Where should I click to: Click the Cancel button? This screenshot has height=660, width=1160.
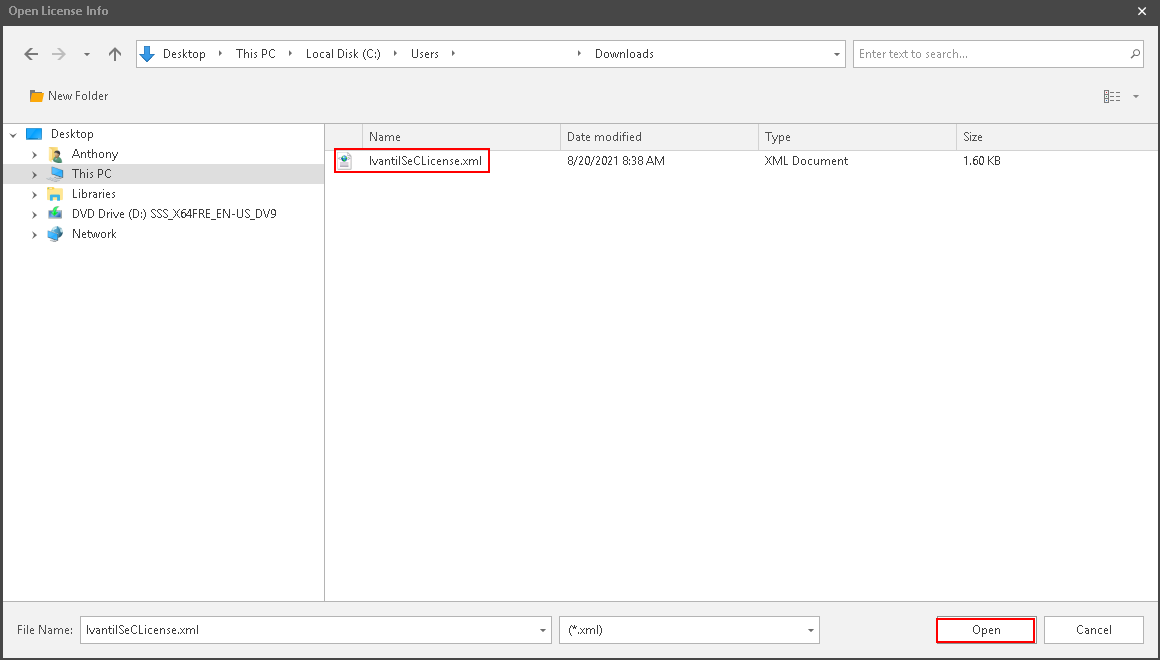tap(1093, 630)
